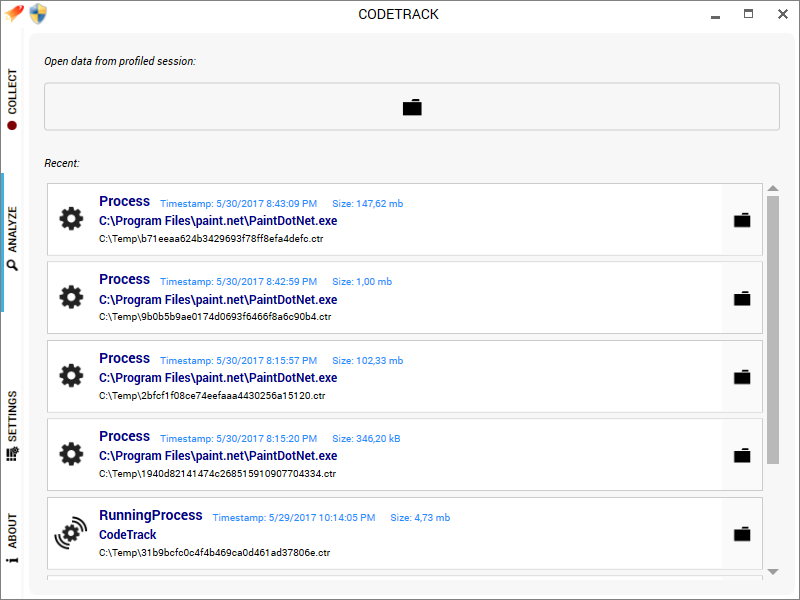Click the UAC shield icon in title bar

pyautogui.click(x=38, y=14)
